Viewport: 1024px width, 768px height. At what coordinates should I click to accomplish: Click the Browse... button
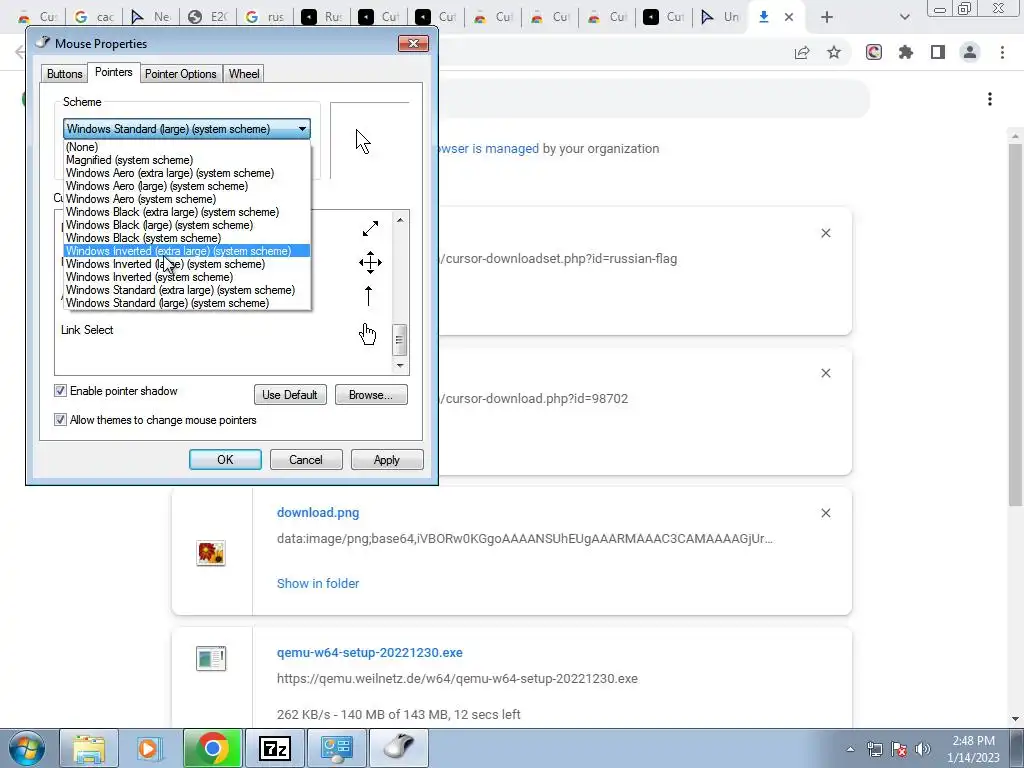[371, 394]
